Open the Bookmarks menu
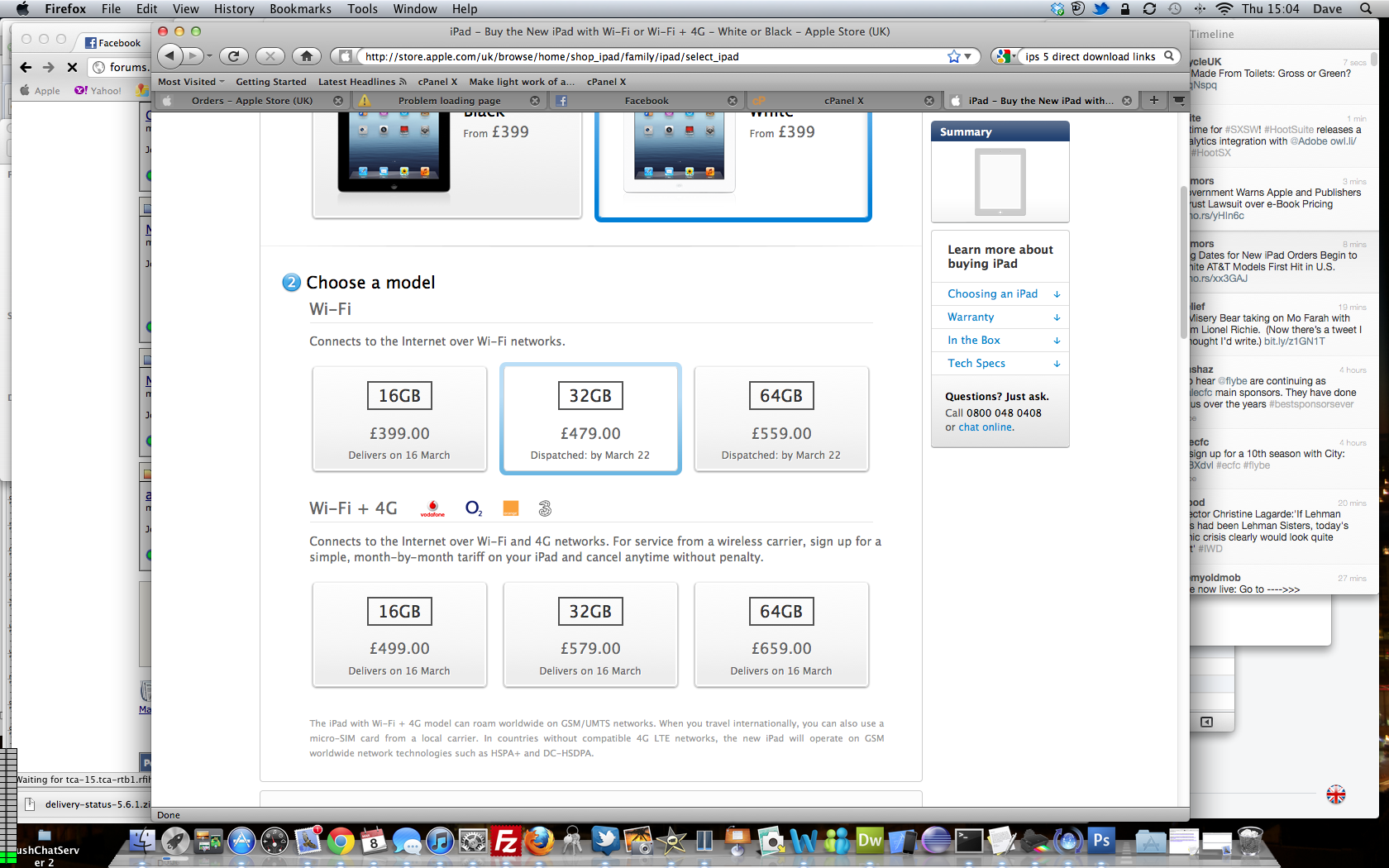 [300, 9]
